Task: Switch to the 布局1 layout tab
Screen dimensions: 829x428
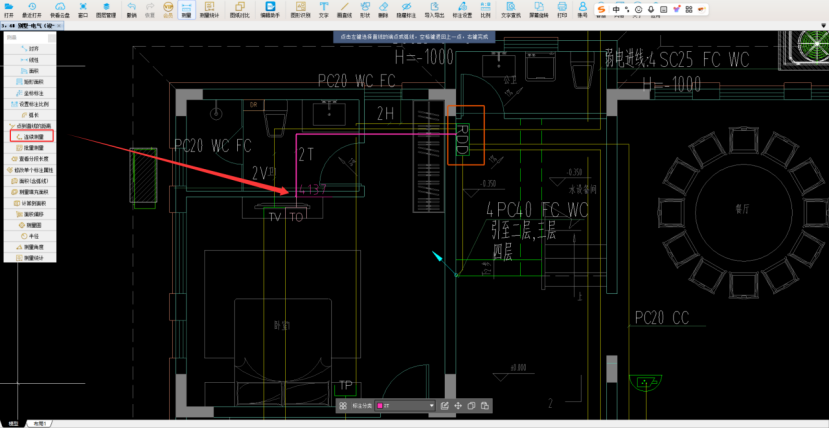Action: tap(42, 423)
